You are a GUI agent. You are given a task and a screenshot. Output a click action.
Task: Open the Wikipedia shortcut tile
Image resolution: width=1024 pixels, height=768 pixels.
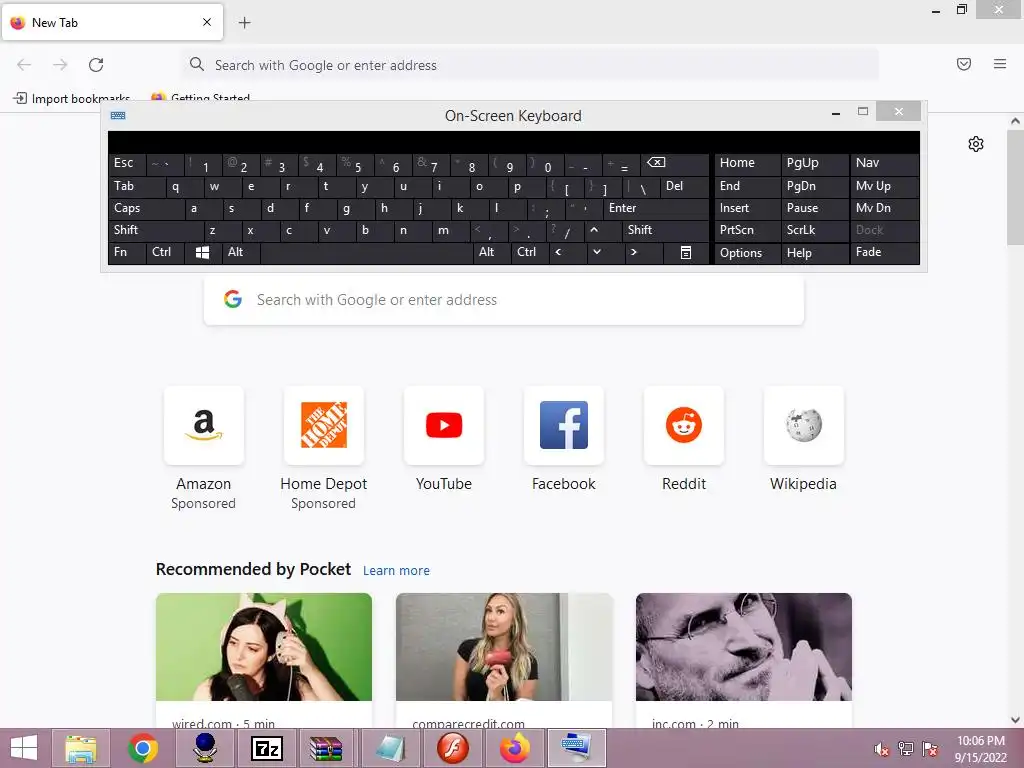(803, 425)
